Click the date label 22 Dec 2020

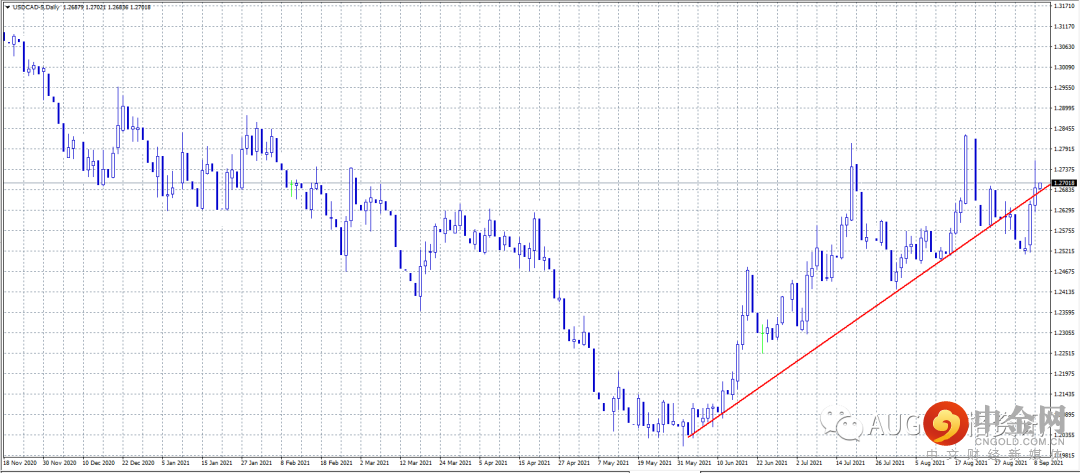click(137, 463)
